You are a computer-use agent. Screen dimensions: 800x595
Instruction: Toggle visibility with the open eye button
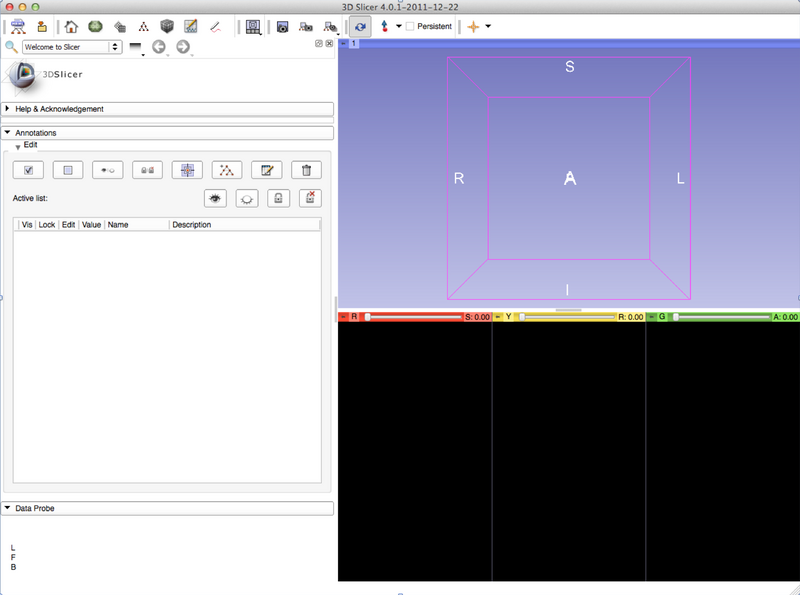click(214, 199)
